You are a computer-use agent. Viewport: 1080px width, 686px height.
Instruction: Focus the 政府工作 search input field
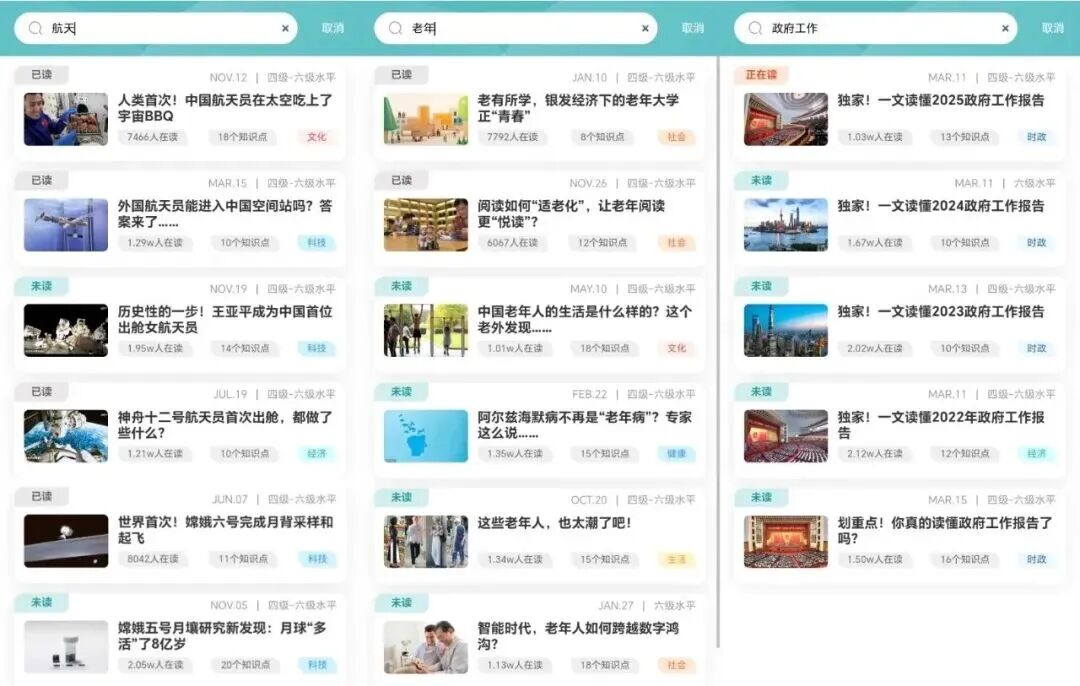click(876, 28)
